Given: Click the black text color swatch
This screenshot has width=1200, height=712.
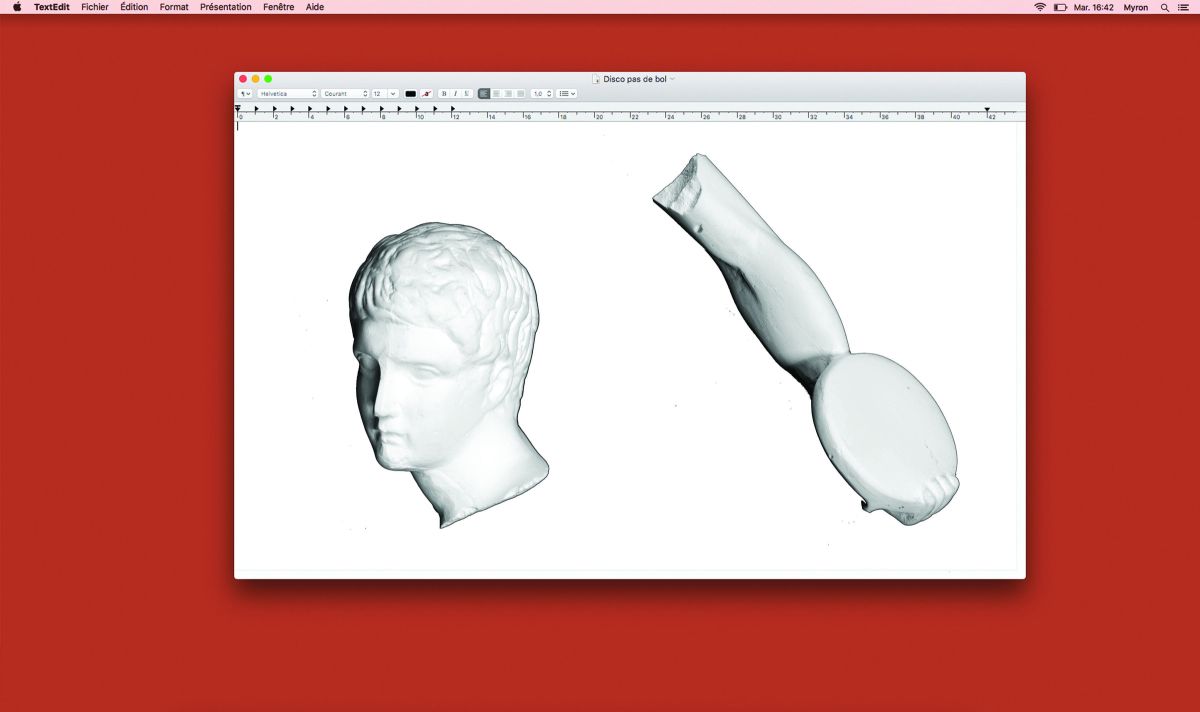Looking at the screenshot, I should (410, 93).
